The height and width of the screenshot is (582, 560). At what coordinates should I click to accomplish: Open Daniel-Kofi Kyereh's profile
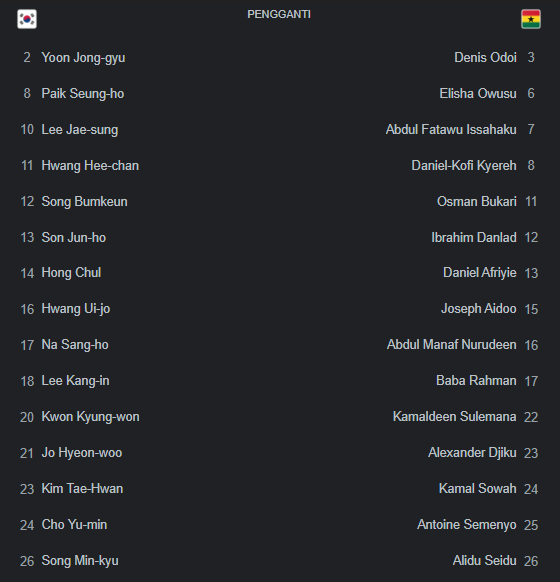point(464,166)
